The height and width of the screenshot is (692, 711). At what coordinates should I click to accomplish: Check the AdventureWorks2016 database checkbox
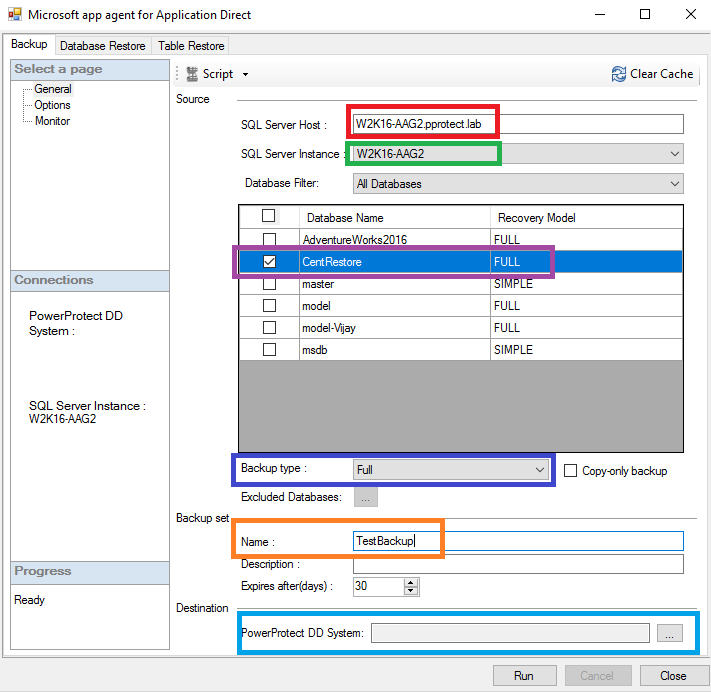pyautogui.click(x=269, y=240)
